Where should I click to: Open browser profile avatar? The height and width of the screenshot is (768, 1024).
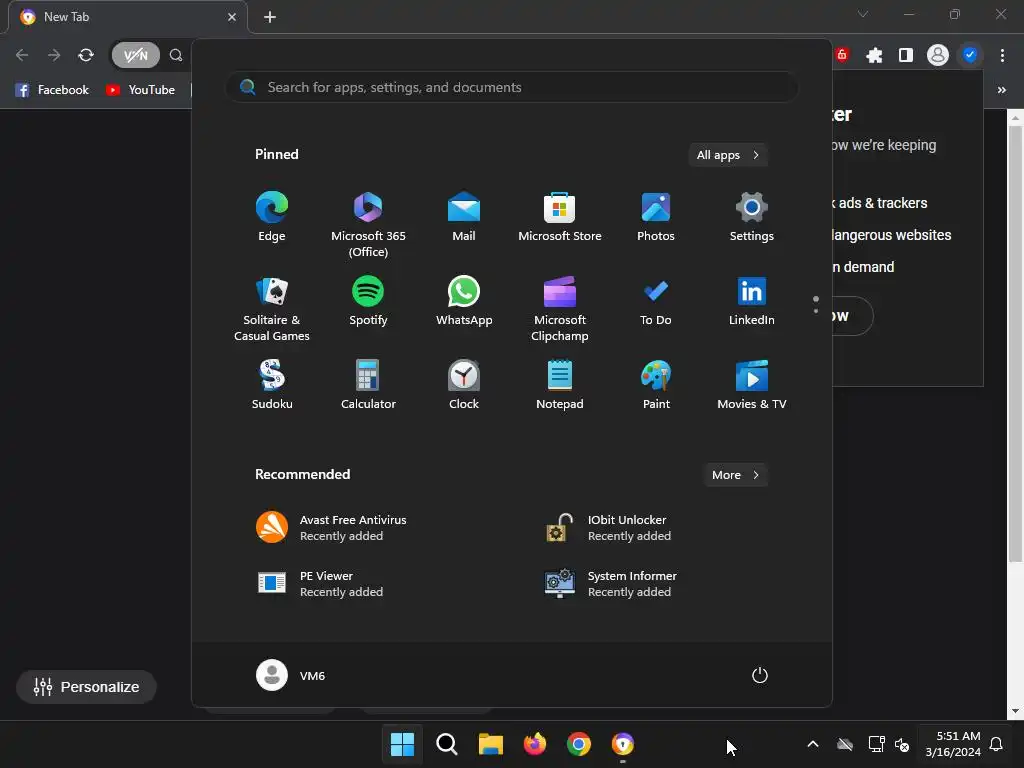coord(938,56)
